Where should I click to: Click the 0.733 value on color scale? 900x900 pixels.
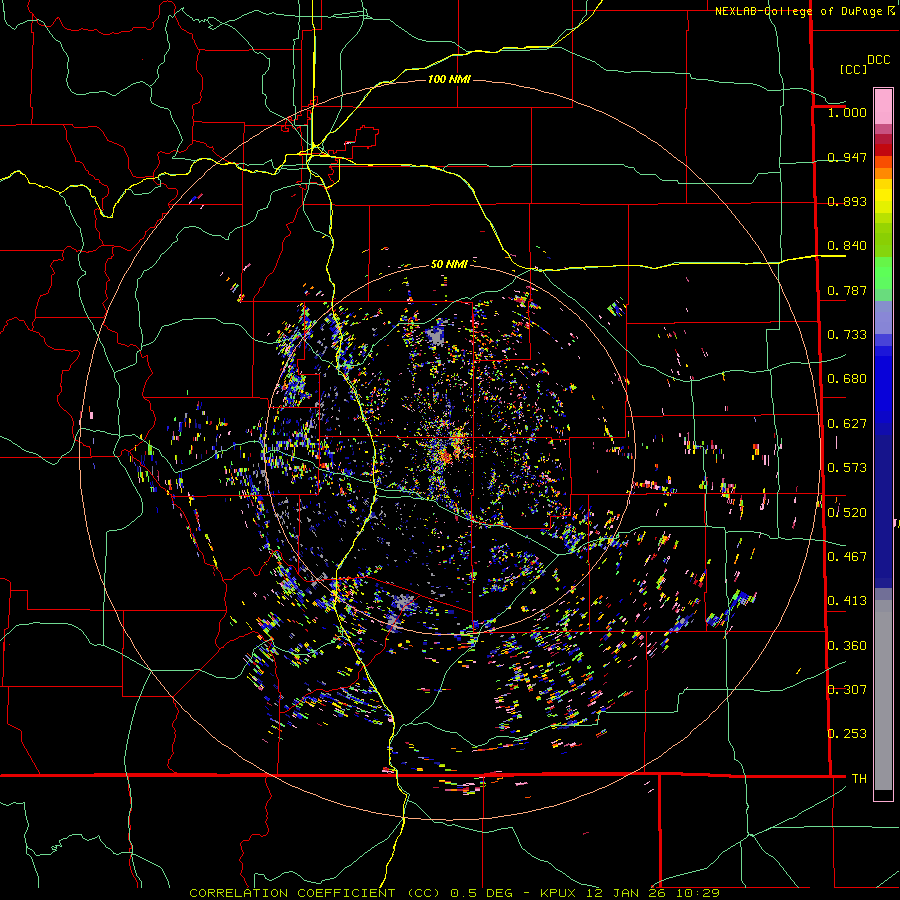click(847, 334)
